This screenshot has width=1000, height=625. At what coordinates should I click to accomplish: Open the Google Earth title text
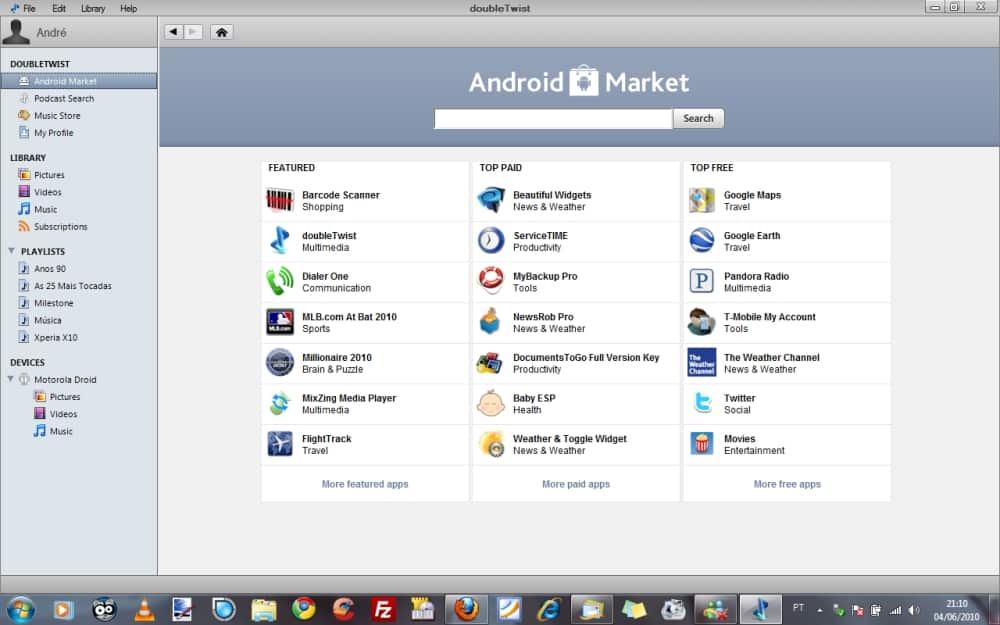[752, 235]
